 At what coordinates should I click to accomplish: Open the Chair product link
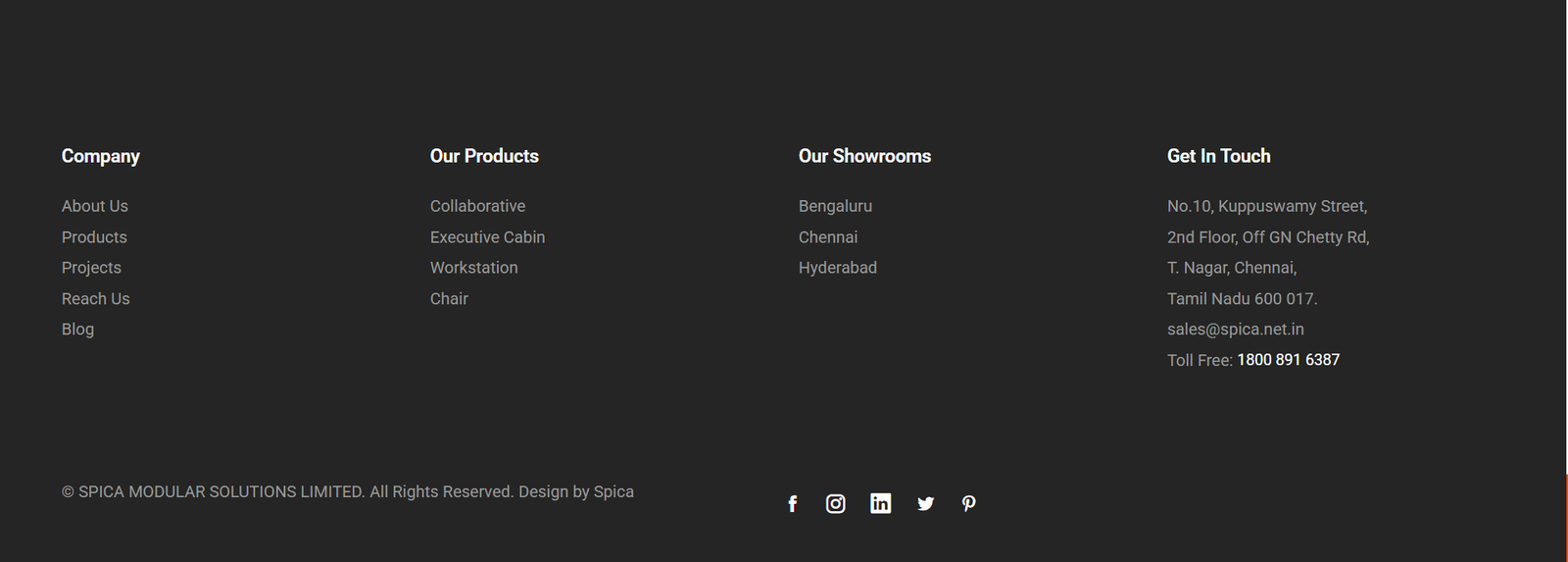[449, 299]
